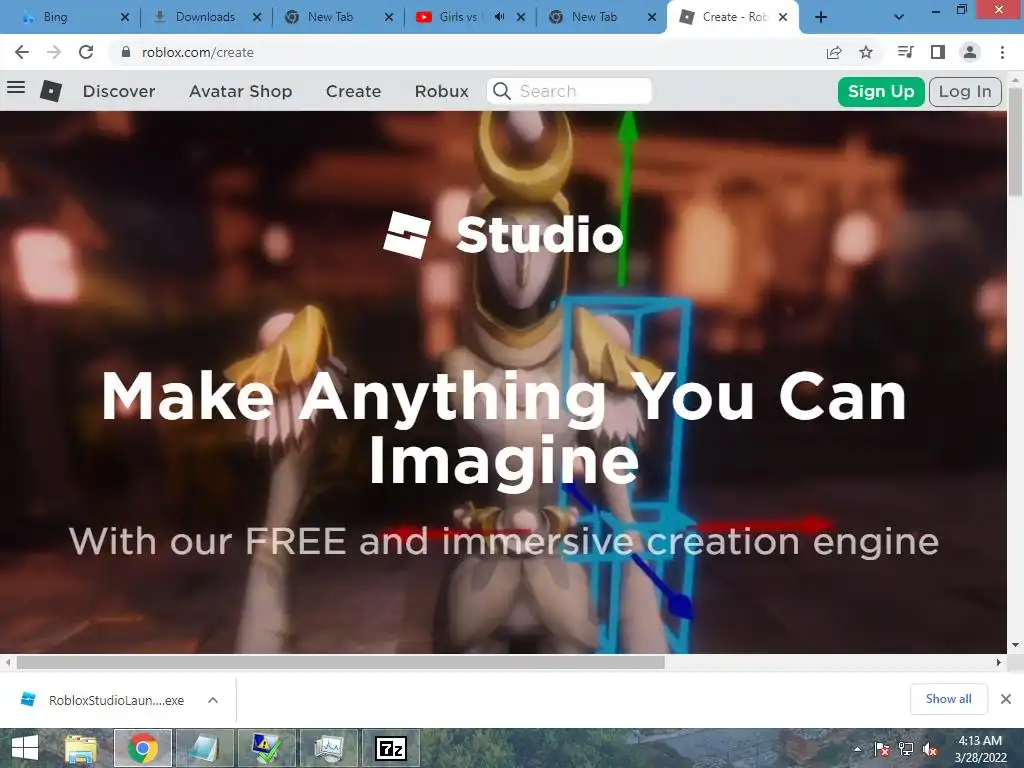This screenshot has height=768, width=1024.
Task: Click the horizontal scrollbar thumb
Action: click(340, 662)
